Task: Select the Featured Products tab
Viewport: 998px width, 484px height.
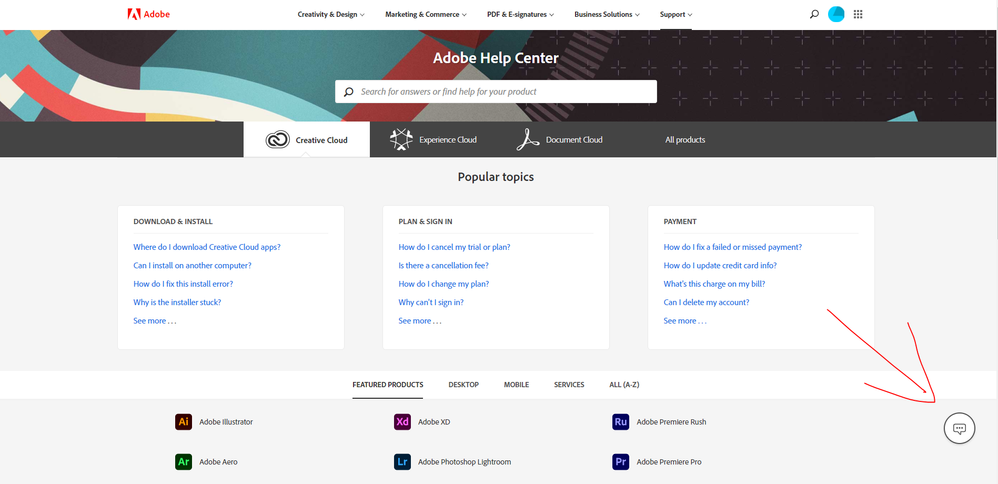Action: click(388, 385)
